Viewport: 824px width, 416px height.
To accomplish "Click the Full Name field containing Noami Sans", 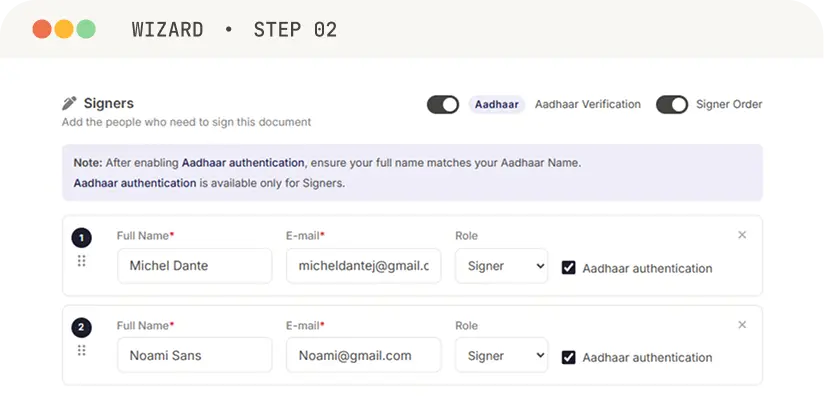I will point(195,356).
